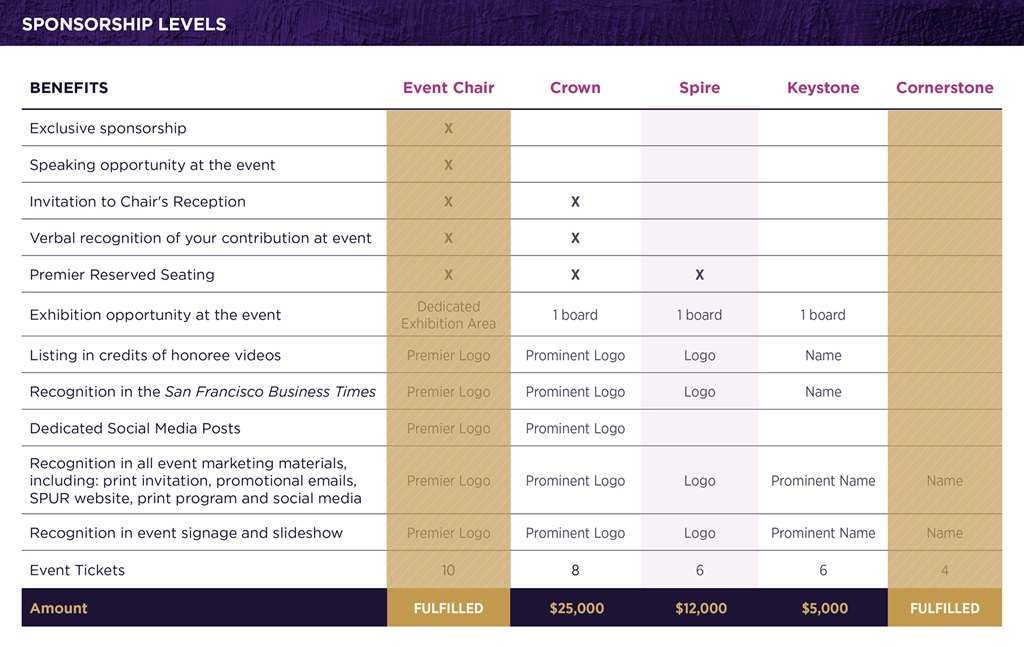1024x647 pixels.
Task: Click the Event Chair column header
Action: coord(448,87)
